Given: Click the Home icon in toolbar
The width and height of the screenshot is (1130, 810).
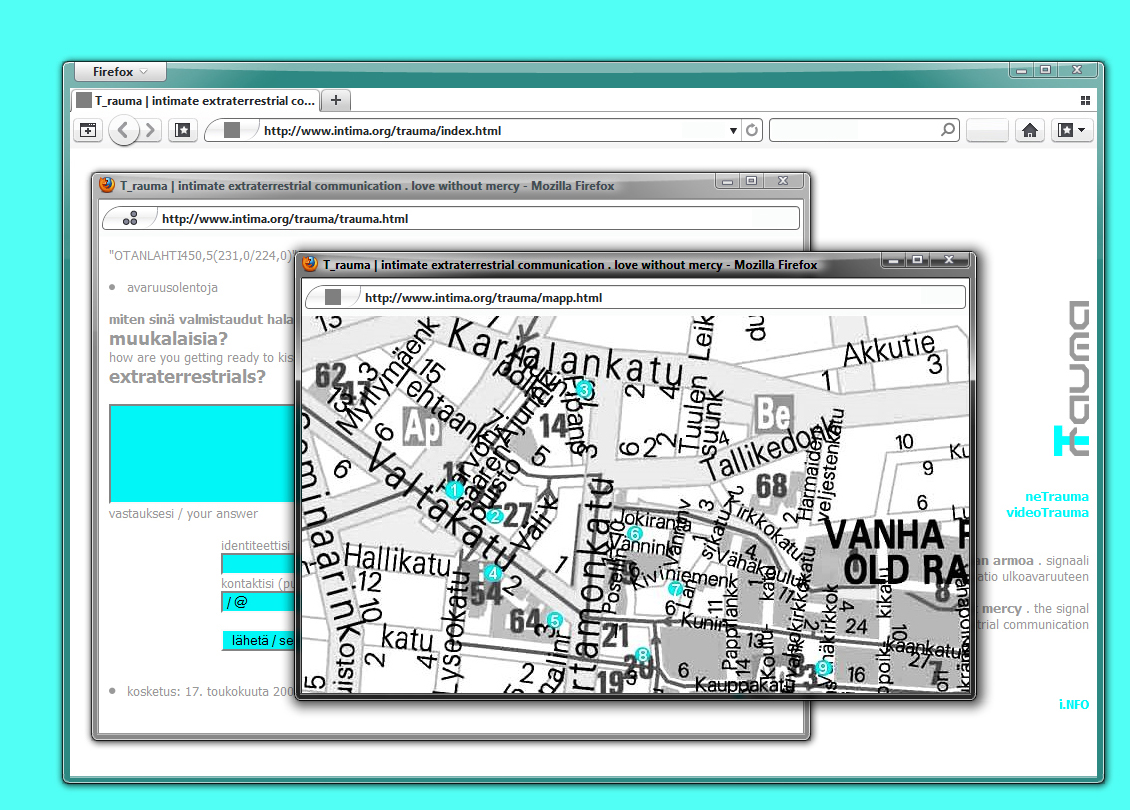Looking at the screenshot, I should [1029, 131].
